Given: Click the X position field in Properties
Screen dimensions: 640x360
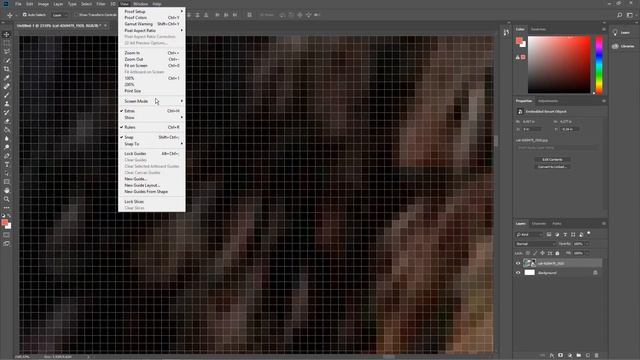Looking at the screenshot, I should click(x=531, y=129).
